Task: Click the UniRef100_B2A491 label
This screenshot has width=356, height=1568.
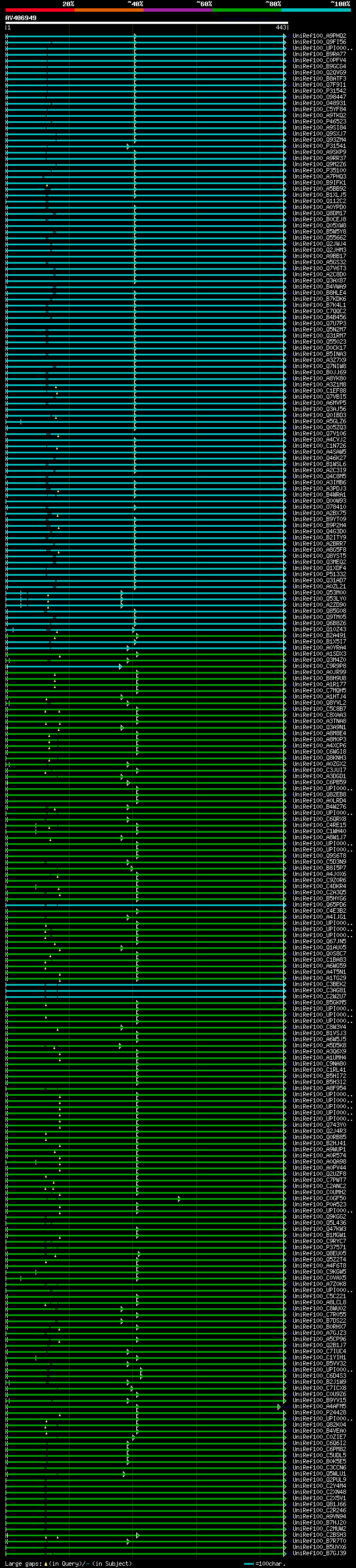Action: (x=319, y=635)
